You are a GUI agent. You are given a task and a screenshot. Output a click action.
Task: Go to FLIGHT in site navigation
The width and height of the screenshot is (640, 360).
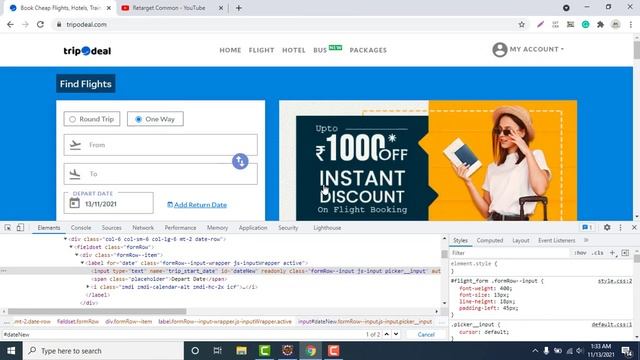click(261, 50)
